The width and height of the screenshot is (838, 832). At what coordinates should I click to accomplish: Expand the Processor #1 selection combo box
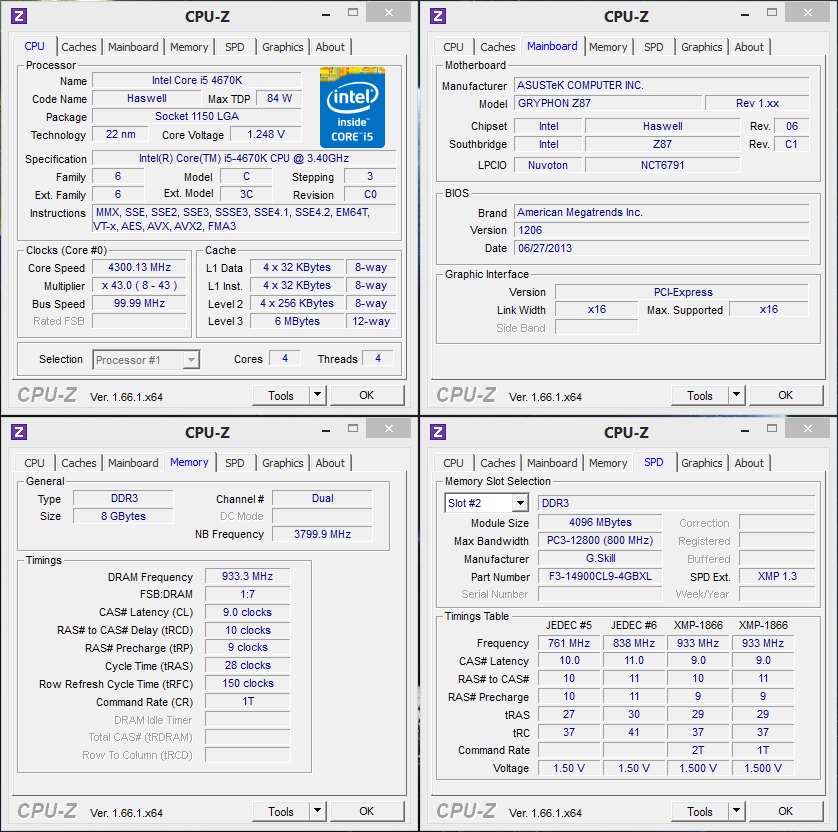191,360
